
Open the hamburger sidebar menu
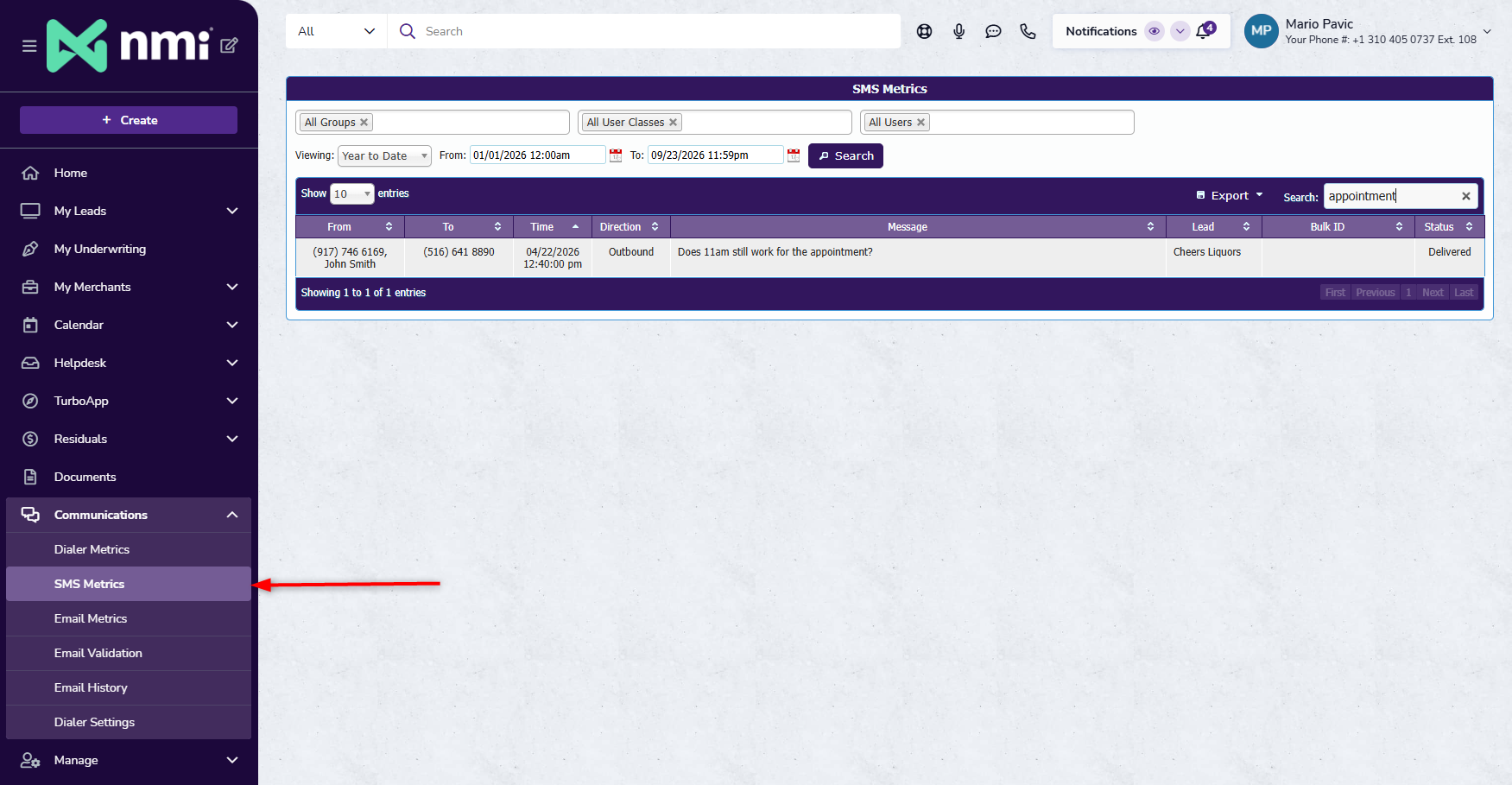click(29, 46)
